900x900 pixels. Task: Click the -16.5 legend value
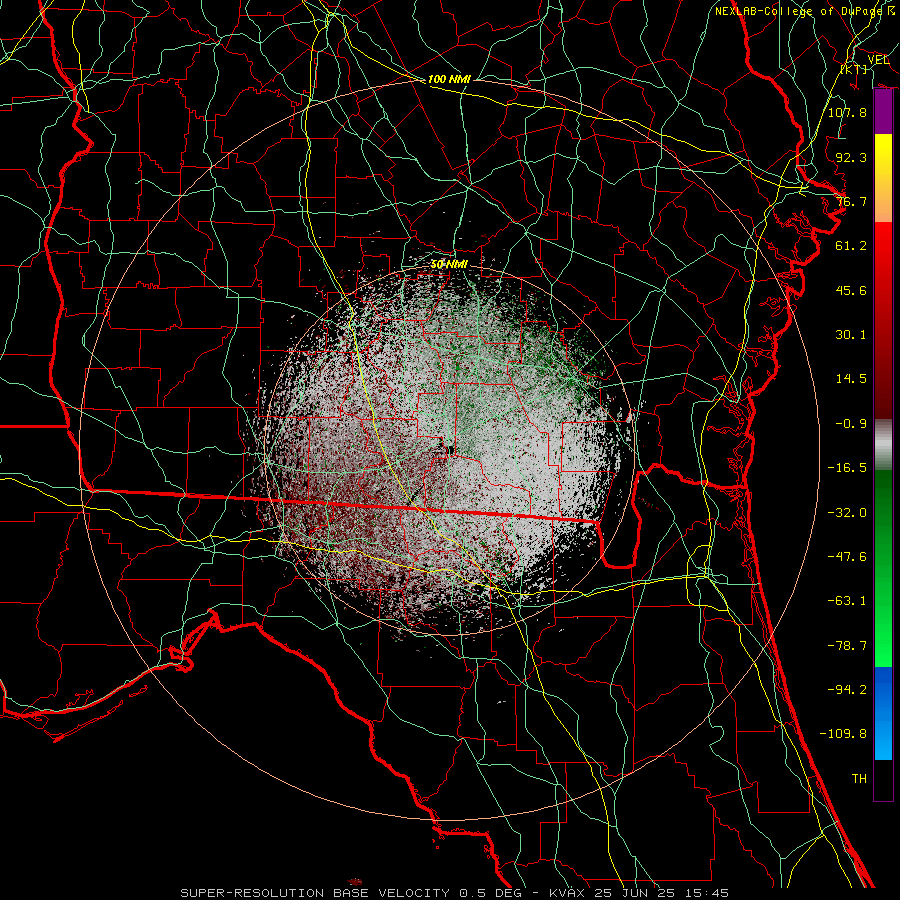(847, 468)
